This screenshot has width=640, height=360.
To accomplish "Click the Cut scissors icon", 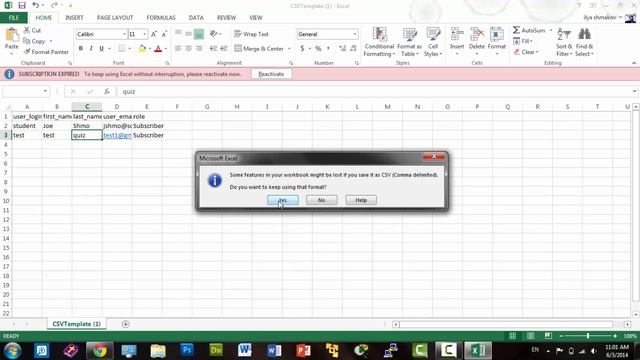I will click(x=27, y=30).
